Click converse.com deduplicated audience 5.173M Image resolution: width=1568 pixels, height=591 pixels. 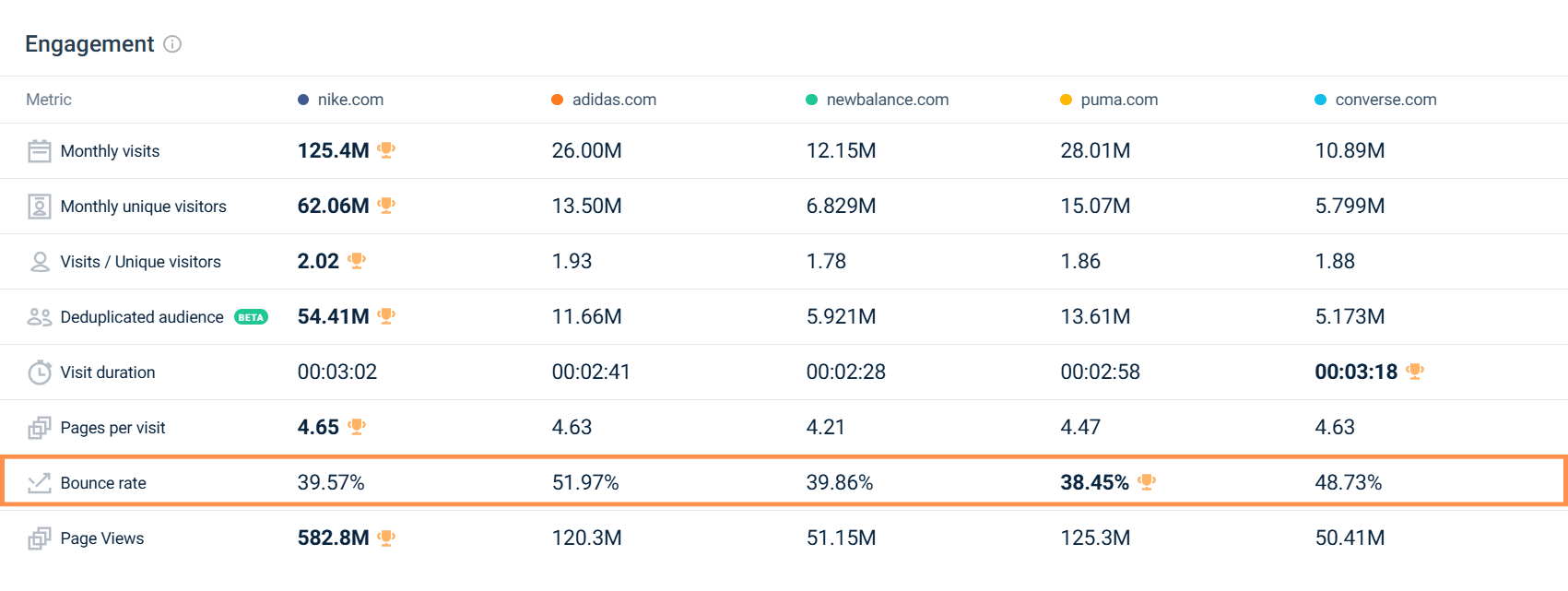coord(1350,316)
